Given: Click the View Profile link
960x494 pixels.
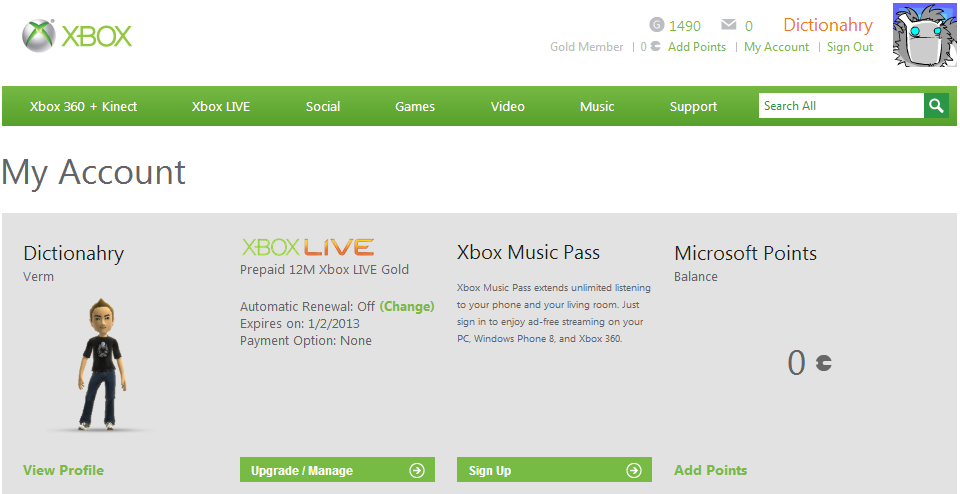Looking at the screenshot, I should [x=63, y=471].
